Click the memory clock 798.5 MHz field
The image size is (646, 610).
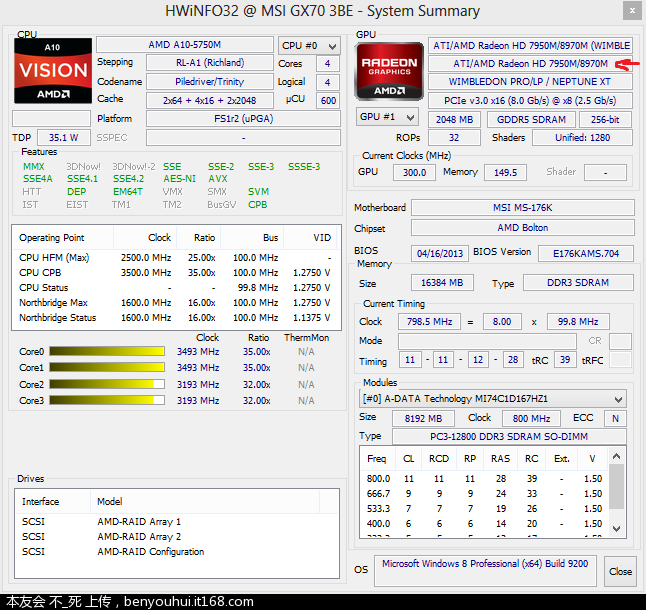(429, 321)
